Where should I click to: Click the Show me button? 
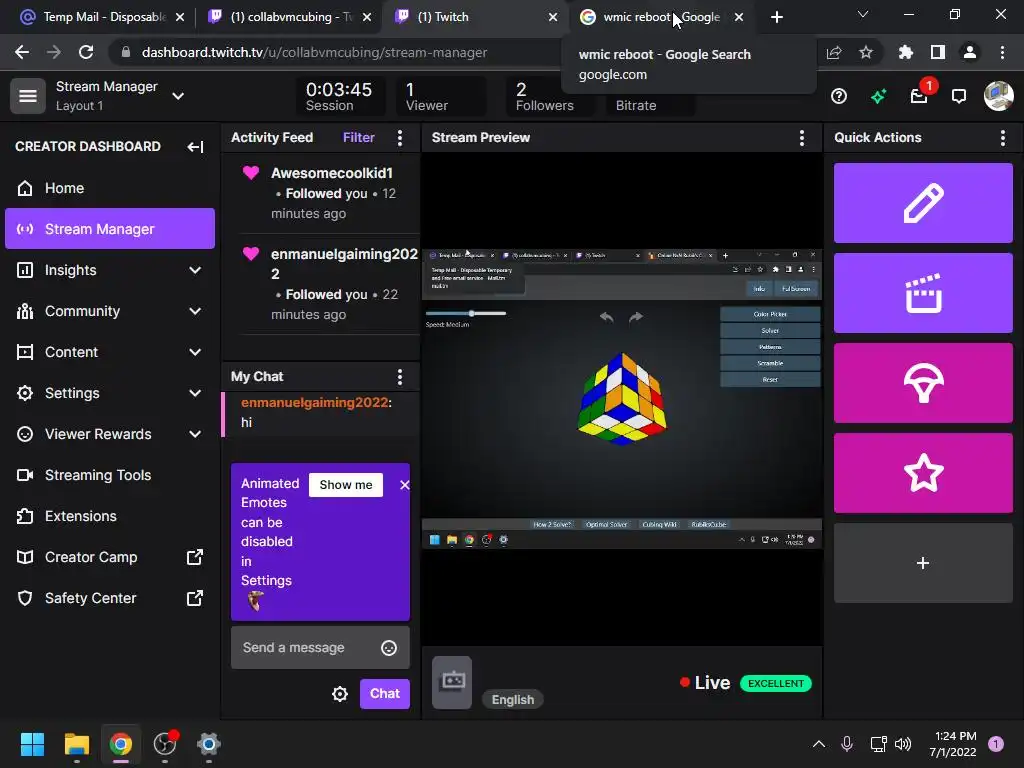[x=345, y=485]
